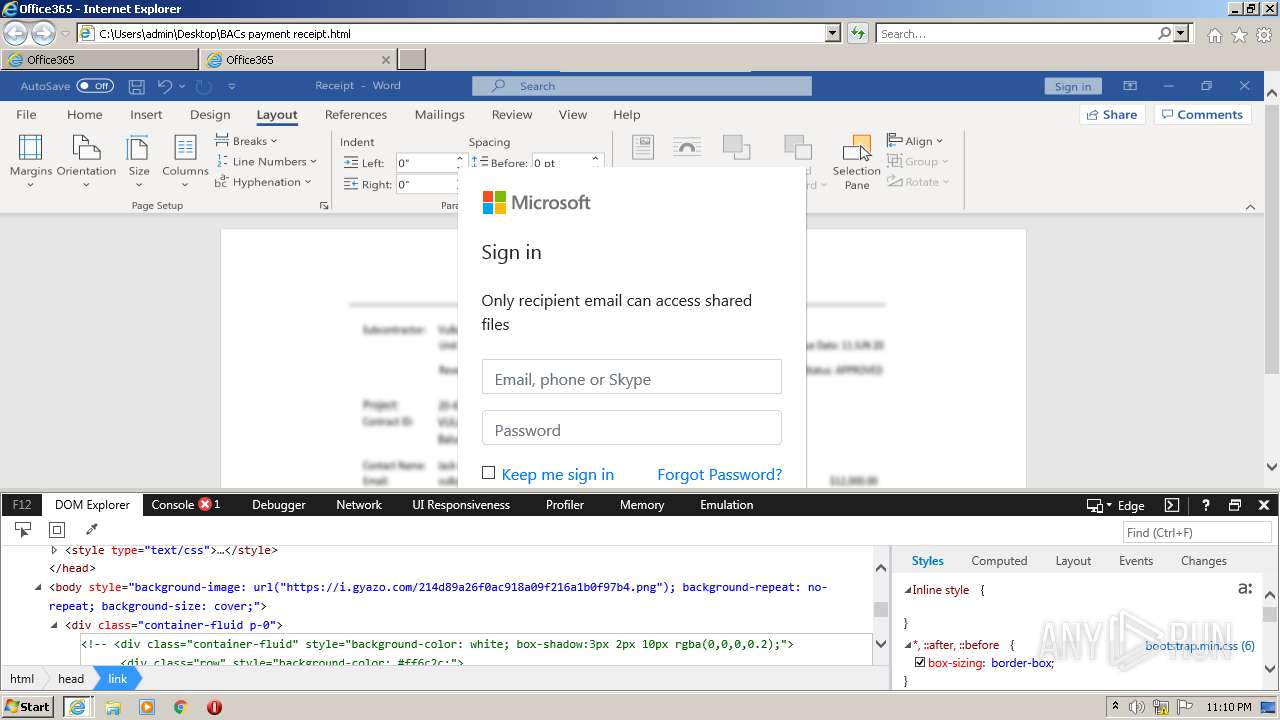Click the bootstrap.min.css (6) source link
The height and width of the screenshot is (720, 1280).
[1200, 646]
